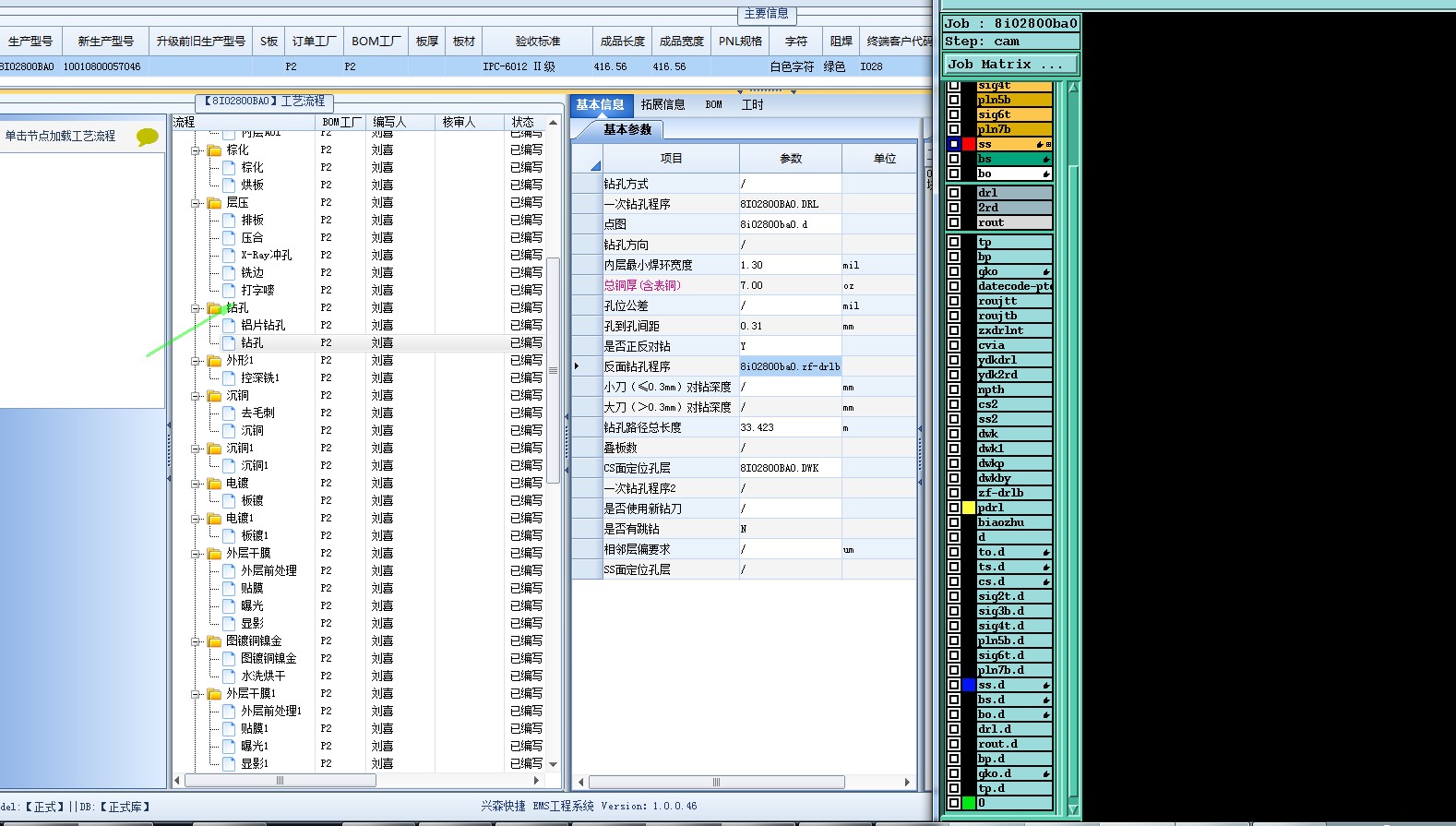
Task: Click the 外形1 folder icon
Action: (214, 360)
